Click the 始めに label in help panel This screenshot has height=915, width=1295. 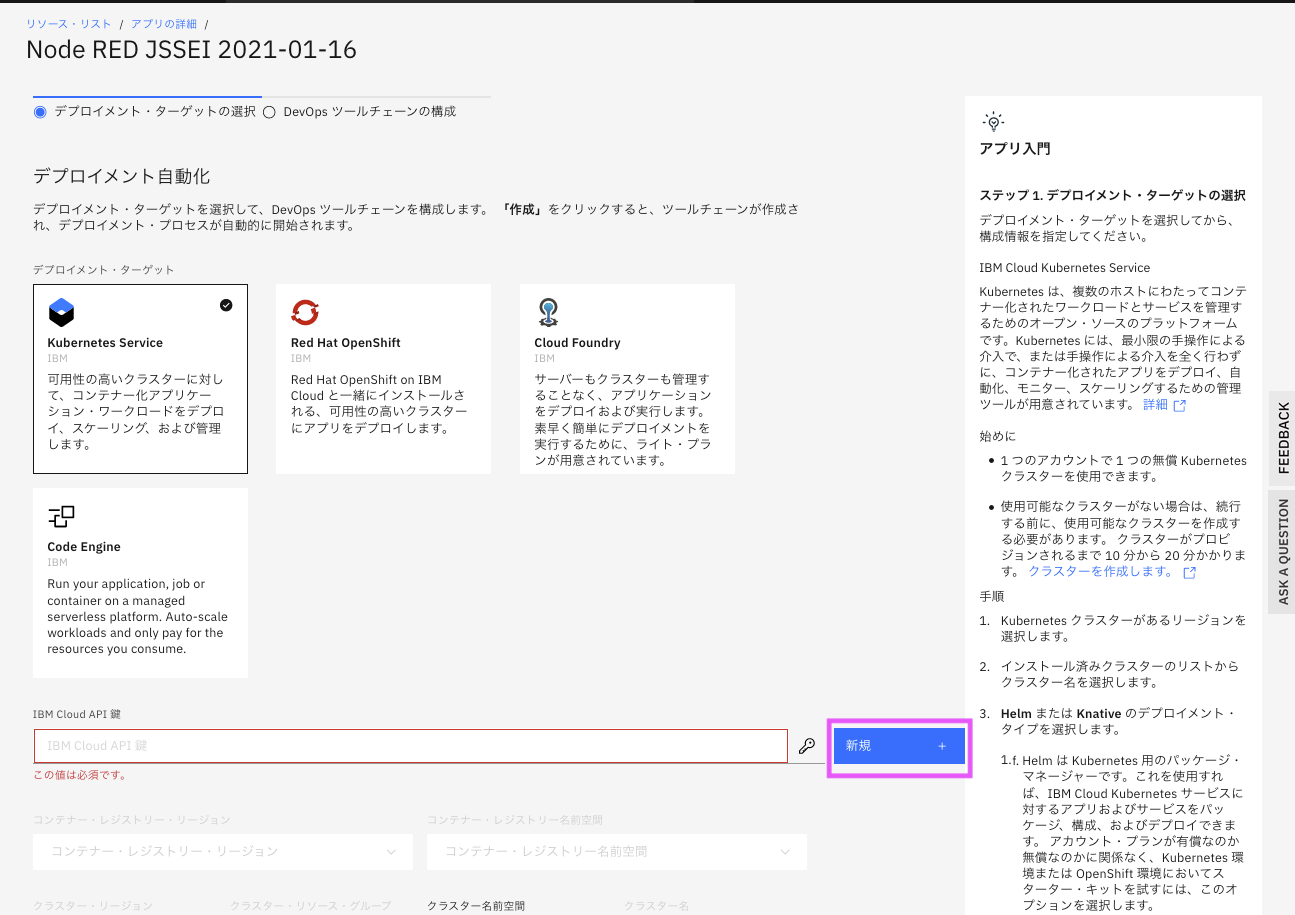tap(997, 436)
